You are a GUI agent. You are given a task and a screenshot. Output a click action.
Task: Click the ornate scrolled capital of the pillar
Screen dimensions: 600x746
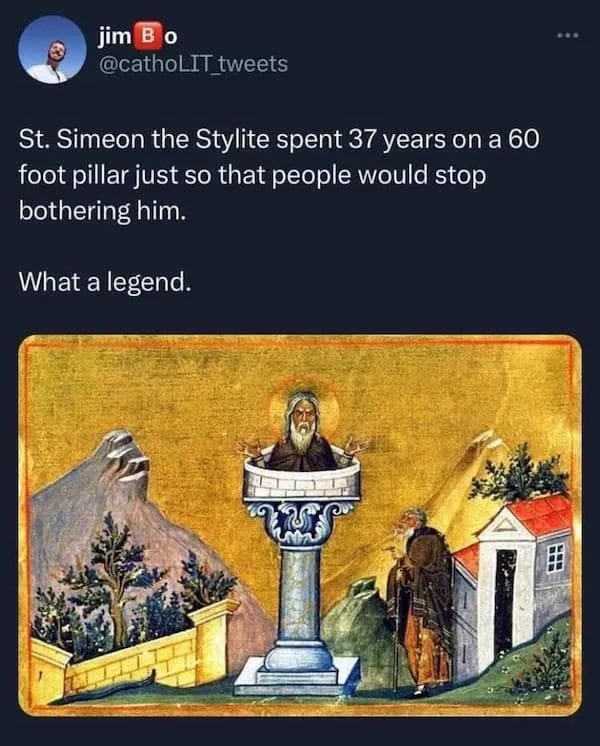[x=300, y=523]
